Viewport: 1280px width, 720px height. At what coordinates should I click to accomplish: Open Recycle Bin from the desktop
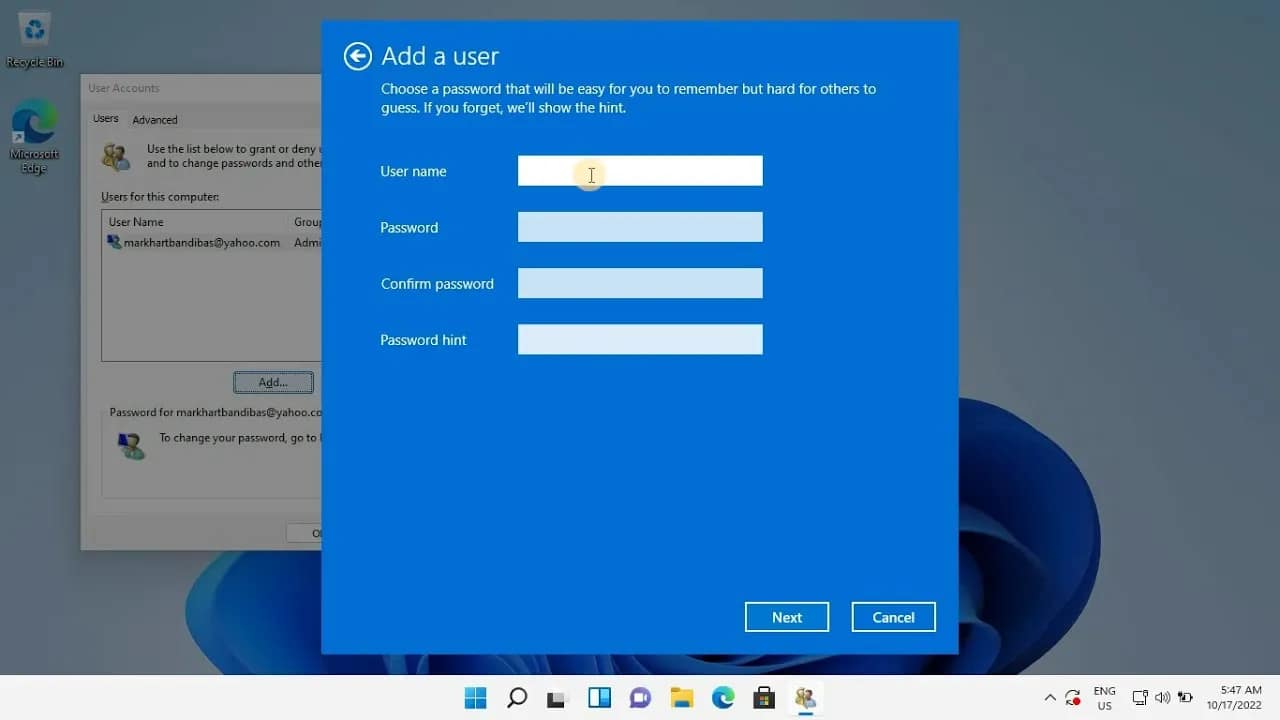34,32
